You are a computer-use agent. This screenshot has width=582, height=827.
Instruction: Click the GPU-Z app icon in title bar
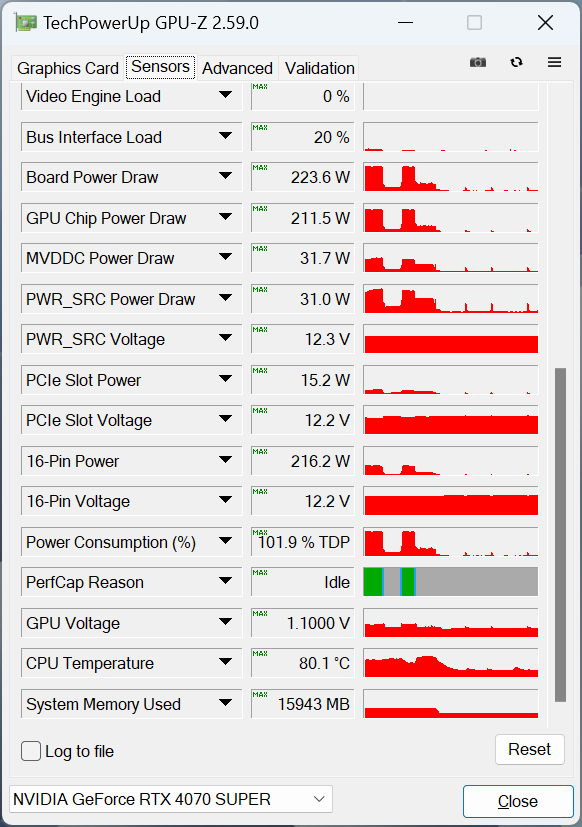pyautogui.click(x=26, y=23)
